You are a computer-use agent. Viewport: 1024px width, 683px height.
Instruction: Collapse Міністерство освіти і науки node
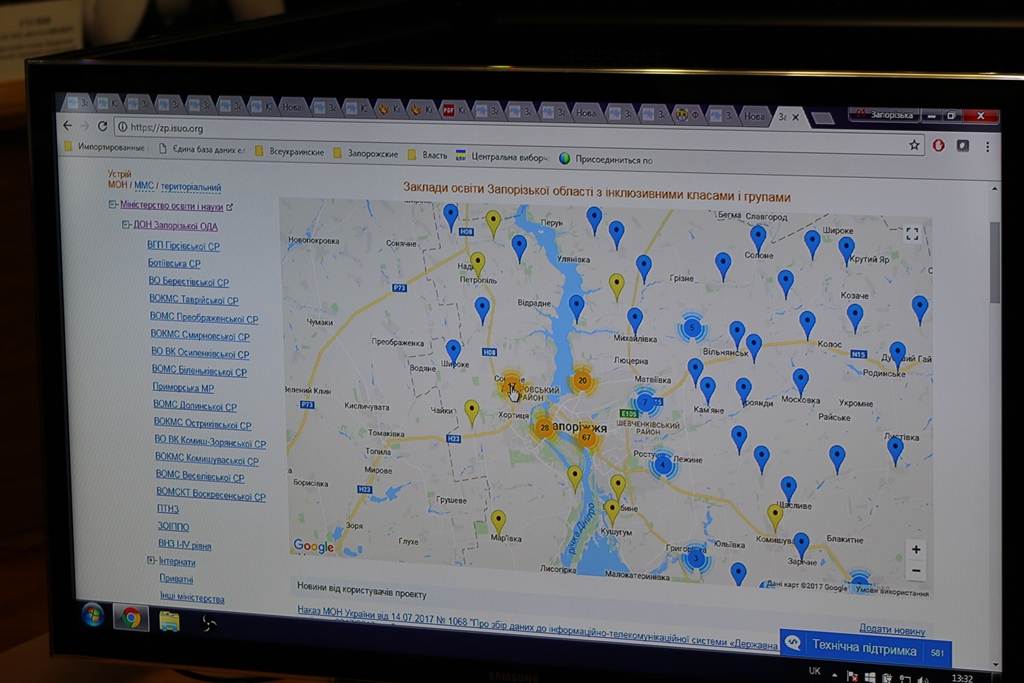tap(112, 204)
